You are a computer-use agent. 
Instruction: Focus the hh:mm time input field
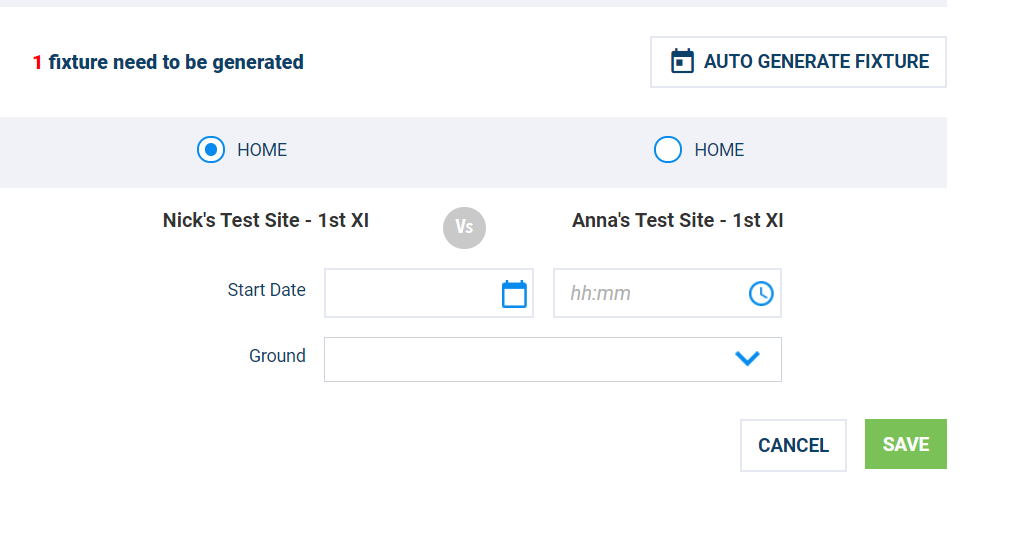[667, 293]
